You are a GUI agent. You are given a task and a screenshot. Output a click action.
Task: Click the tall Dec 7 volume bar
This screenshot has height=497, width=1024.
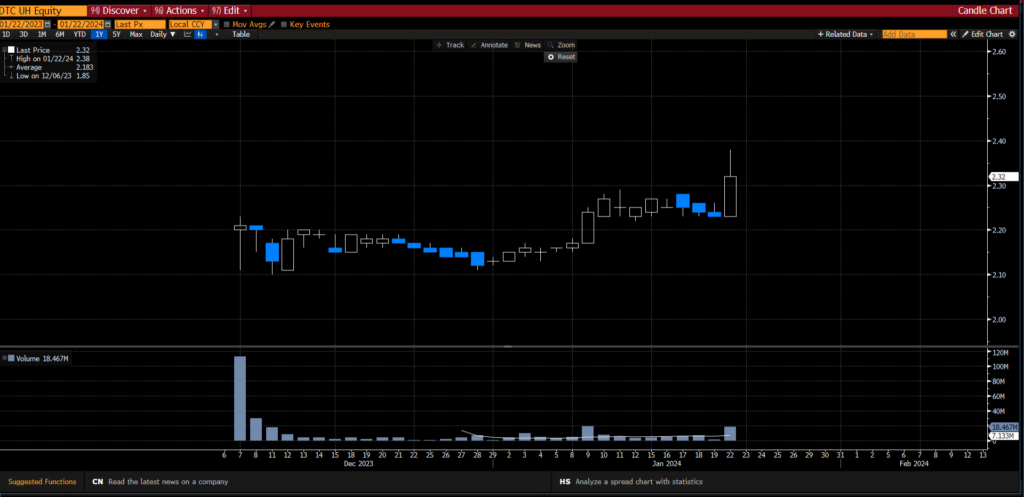point(240,398)
